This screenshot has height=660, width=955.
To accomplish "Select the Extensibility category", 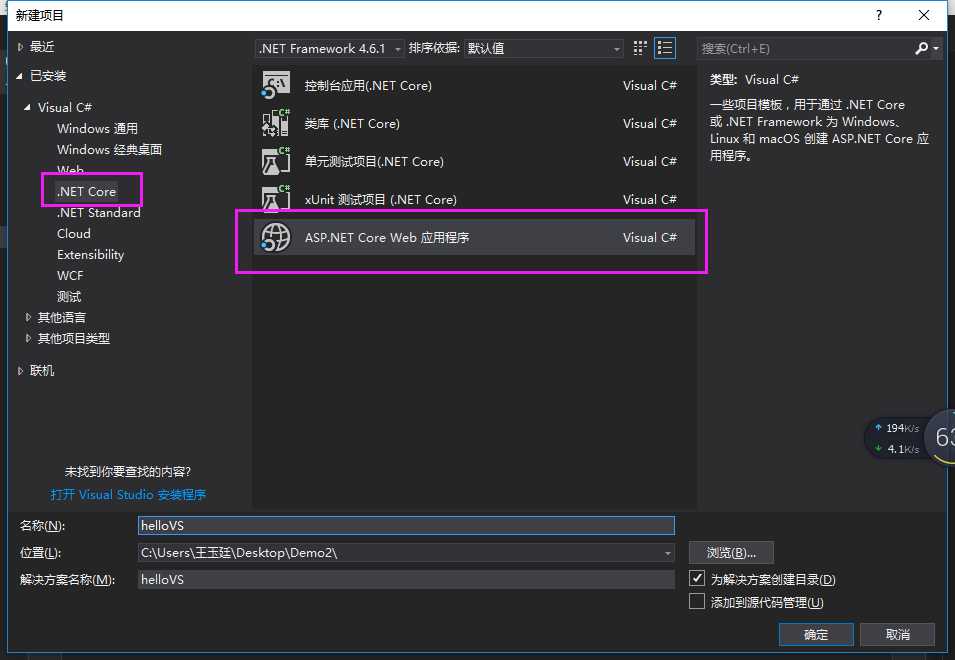I will click(91, 255).
